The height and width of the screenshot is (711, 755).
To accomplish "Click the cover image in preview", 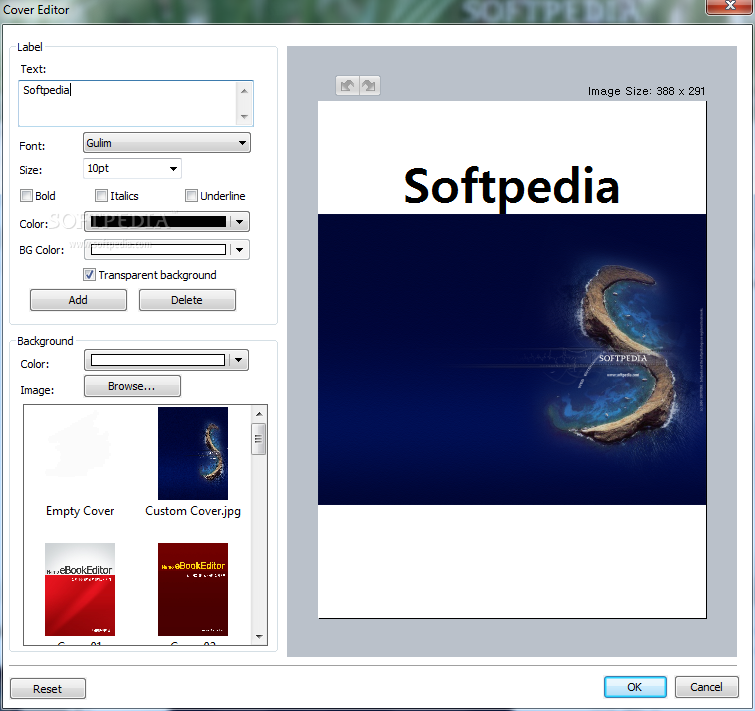I will (x=512, y=359).
